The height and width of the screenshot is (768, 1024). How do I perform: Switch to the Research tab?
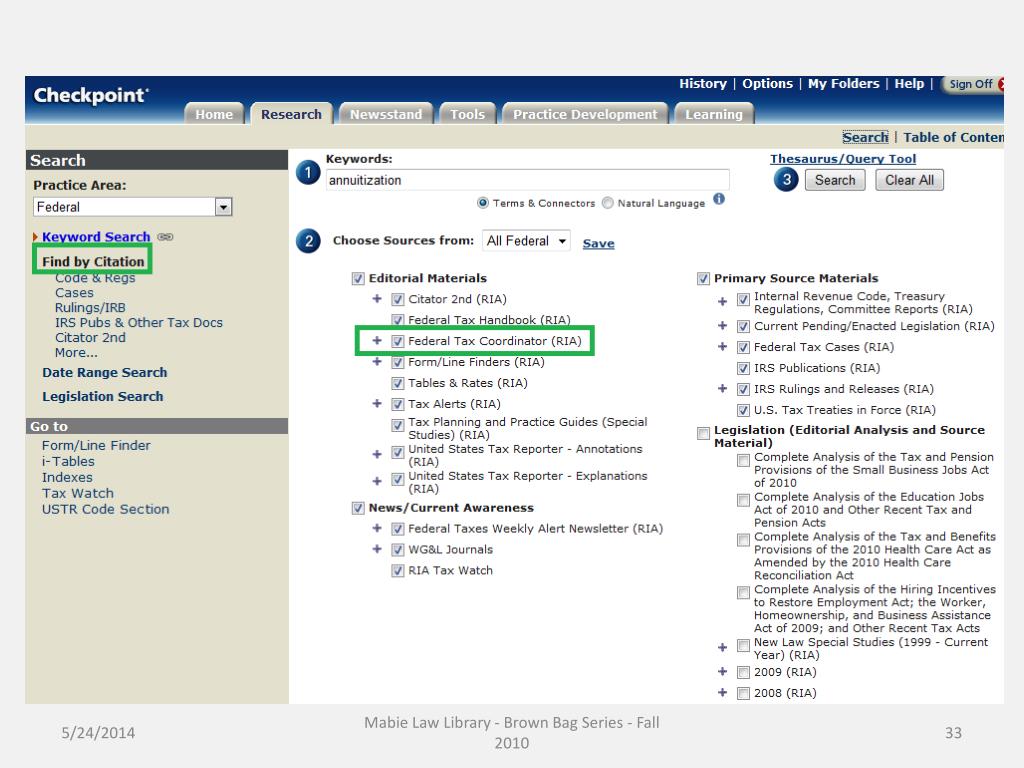click(291, 114)
